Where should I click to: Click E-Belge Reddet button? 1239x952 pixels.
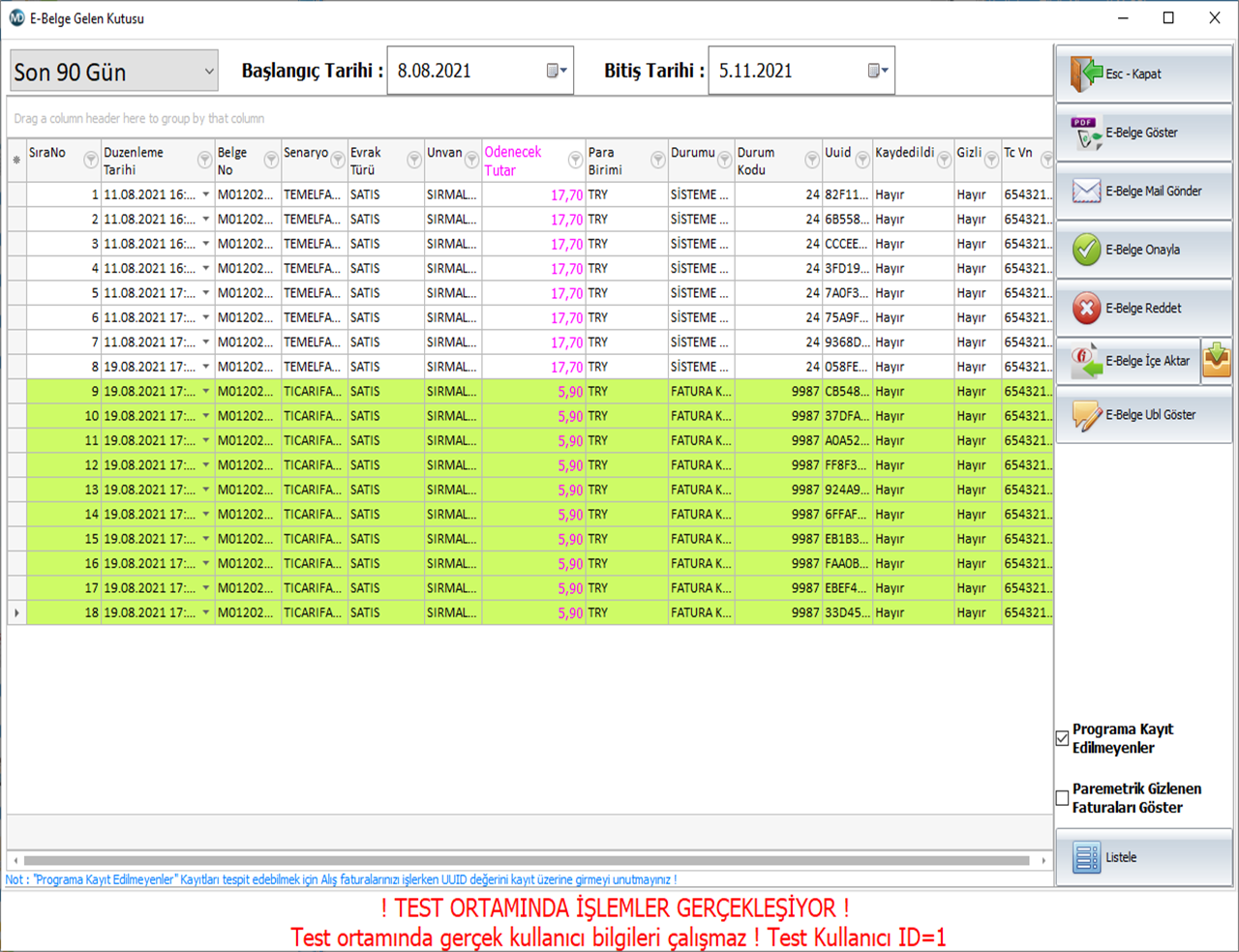(x=1144, y=308)
